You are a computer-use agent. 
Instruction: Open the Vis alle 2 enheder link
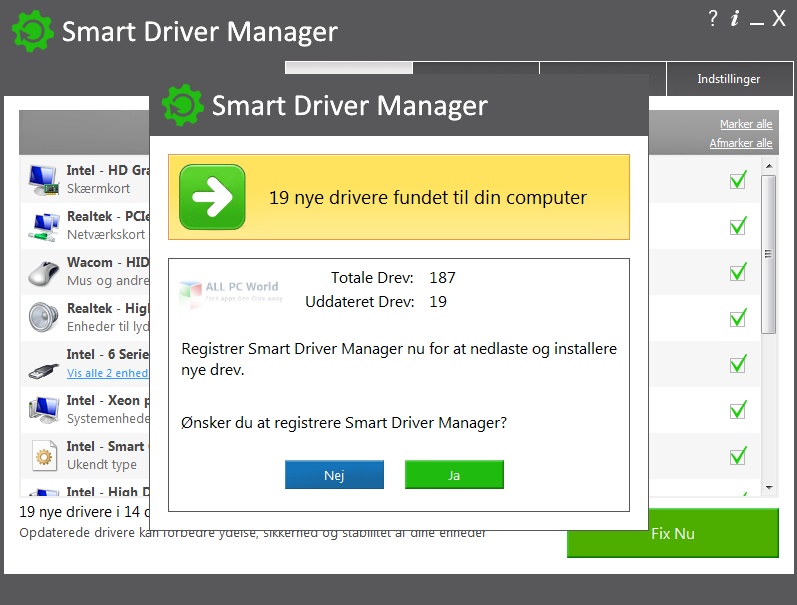click(x=107, y=373)
